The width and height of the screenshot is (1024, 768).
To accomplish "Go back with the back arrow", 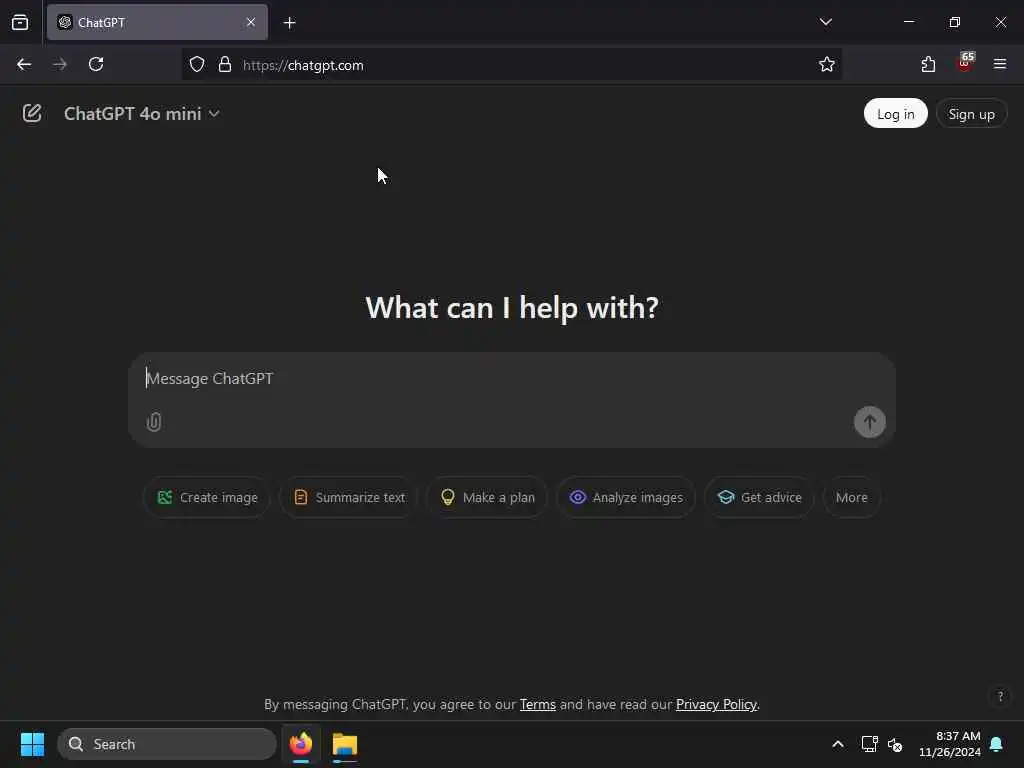I will point(24,65).
